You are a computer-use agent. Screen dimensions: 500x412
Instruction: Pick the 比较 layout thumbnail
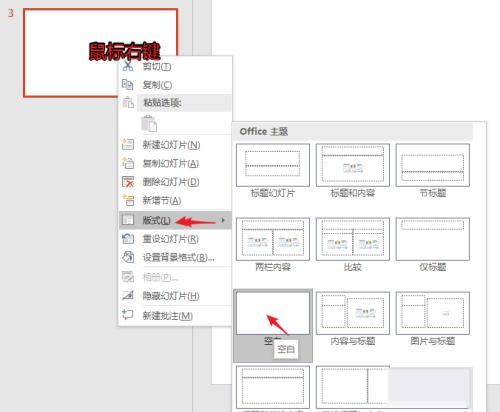tap(353, 239)
